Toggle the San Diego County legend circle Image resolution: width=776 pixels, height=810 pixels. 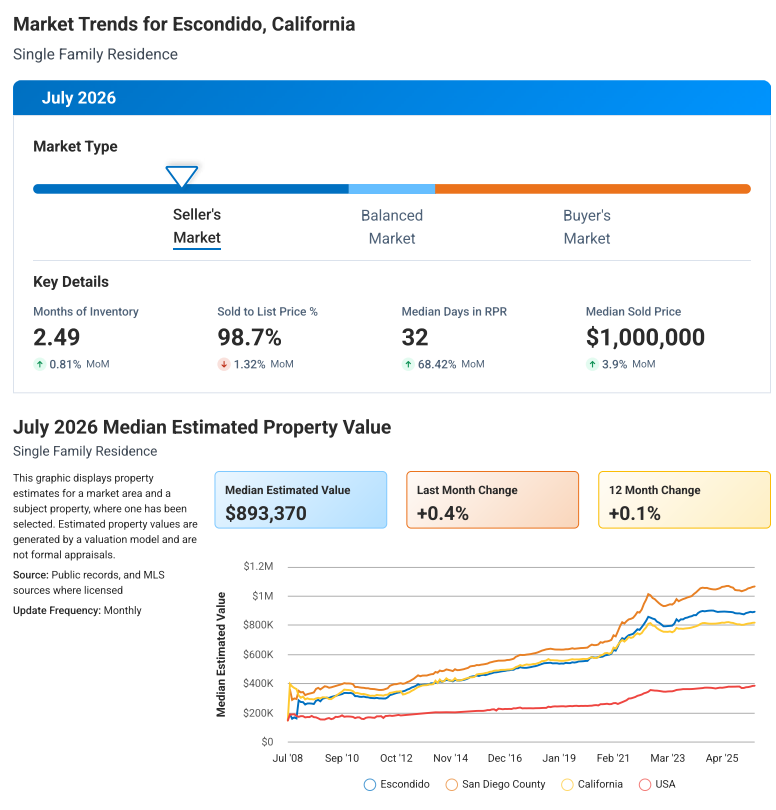click(x=451, y=785)
